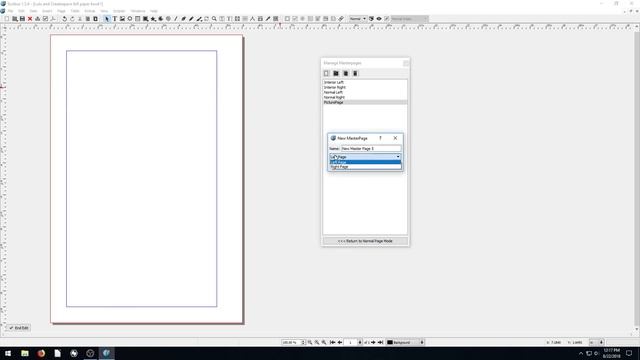Screen dimensions: 640x360
Task: Select the Bezier Curve tool
Action: 184,19
